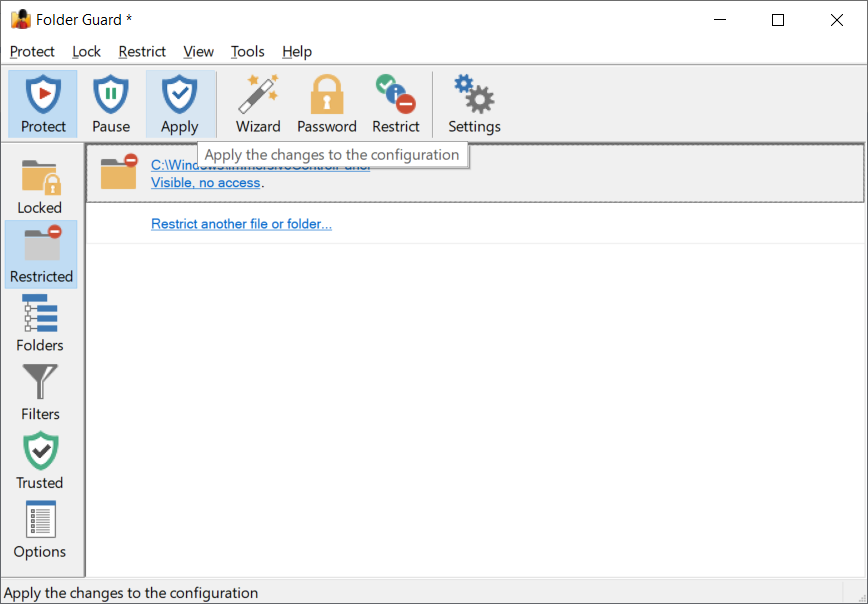
Task: Click the Folder Guard title bar app icon
Action: click(x=21, y=19)
